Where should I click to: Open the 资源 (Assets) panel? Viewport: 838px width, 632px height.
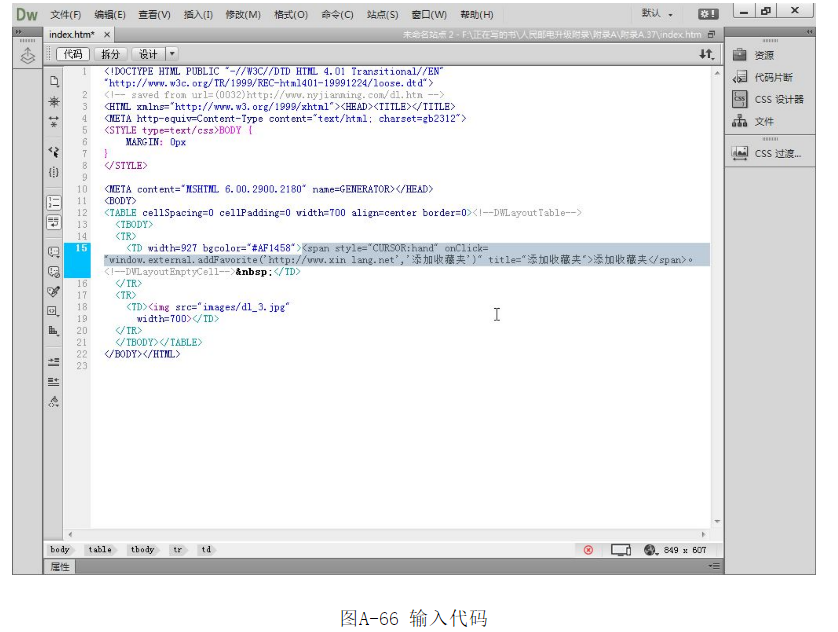coord(764,55)
